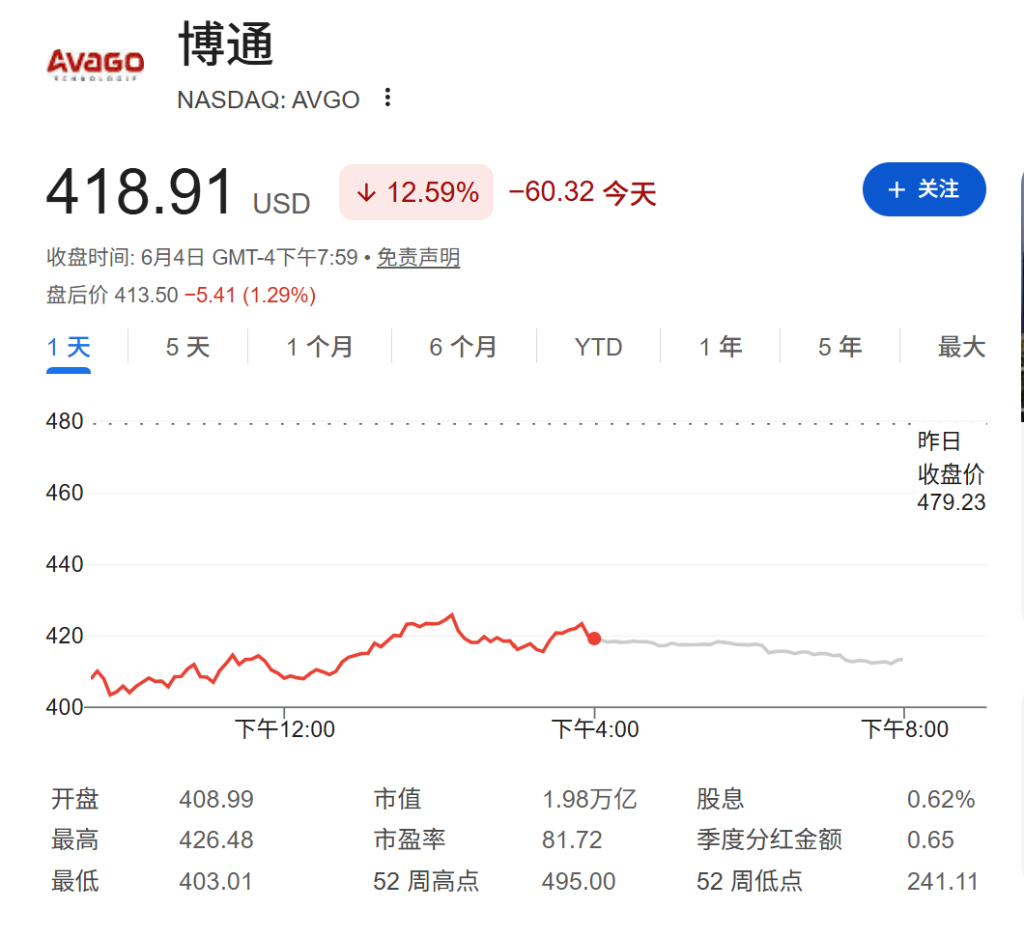Click the current price 418.91

(x=139, y=192)
